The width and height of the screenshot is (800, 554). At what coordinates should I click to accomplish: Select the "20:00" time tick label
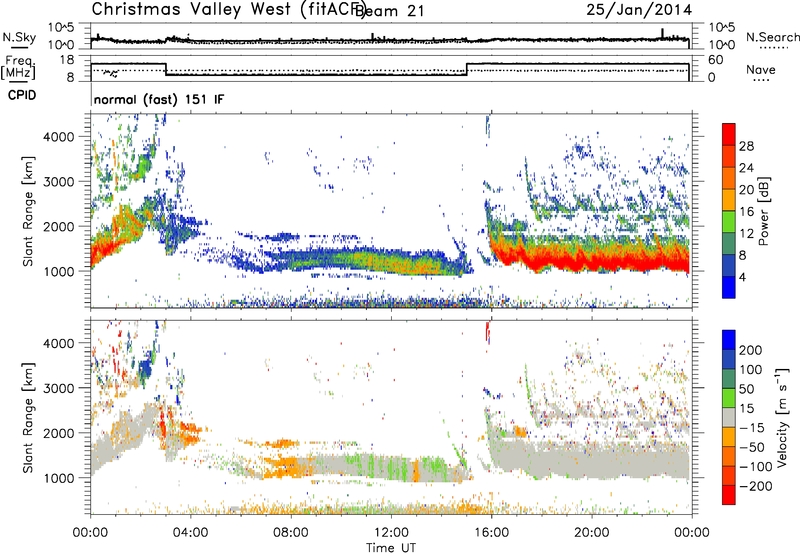pos(591,533)
